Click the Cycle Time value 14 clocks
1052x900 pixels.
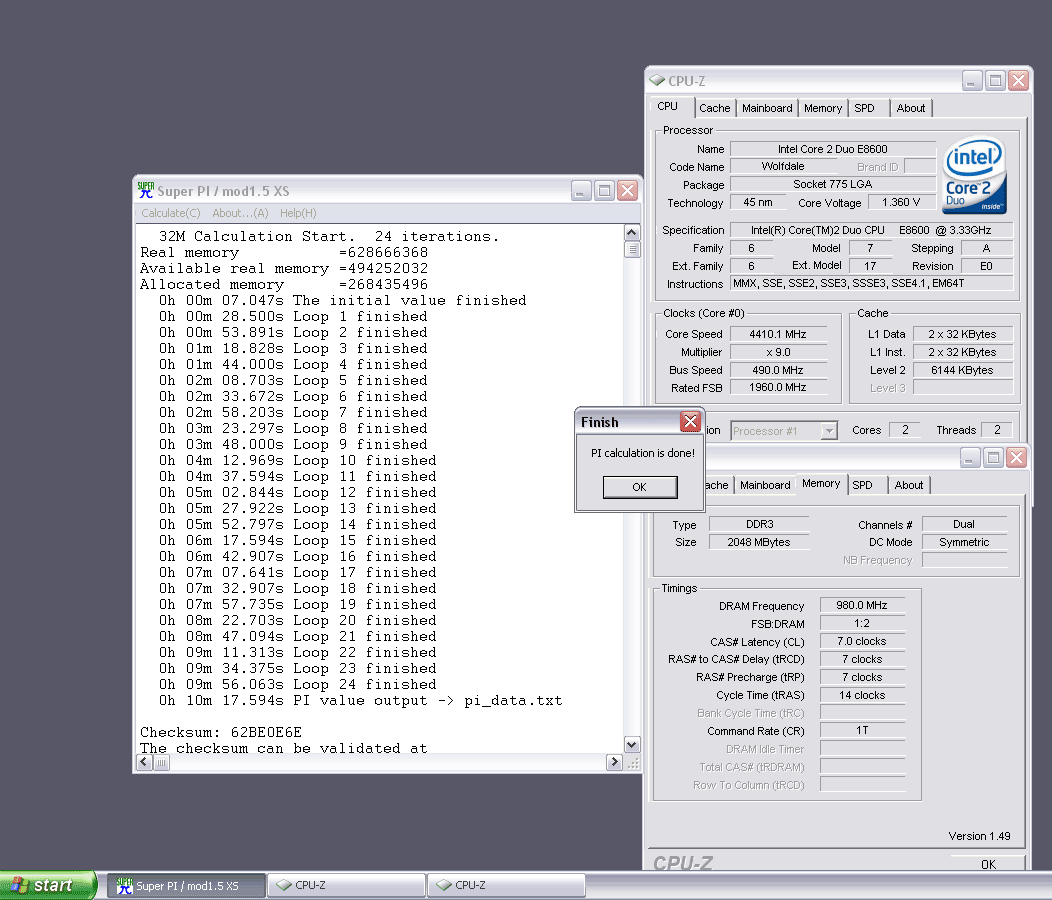tap(861, 695)
